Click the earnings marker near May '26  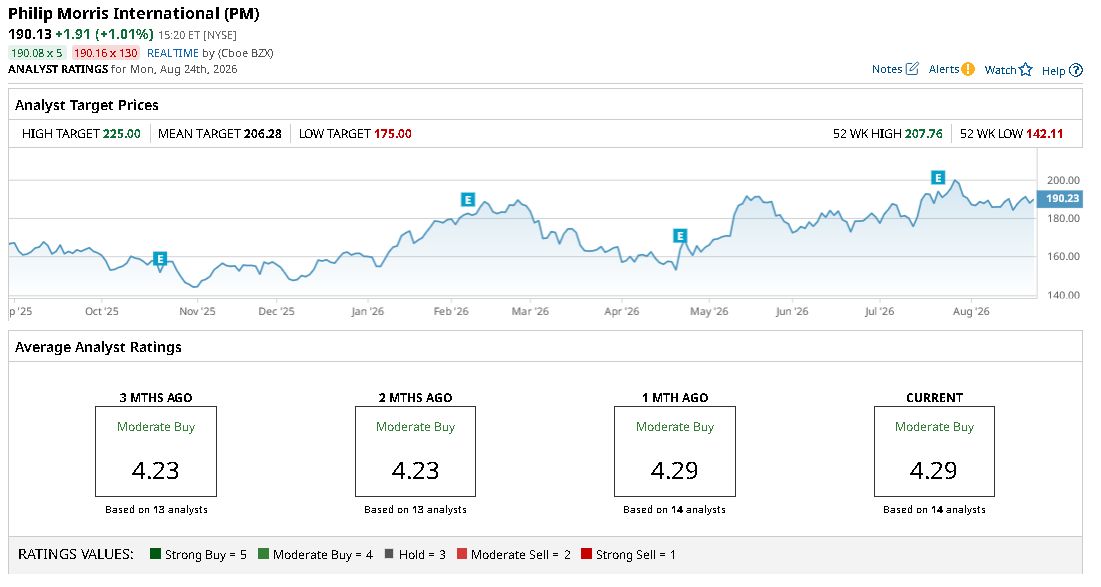point(679,236)
